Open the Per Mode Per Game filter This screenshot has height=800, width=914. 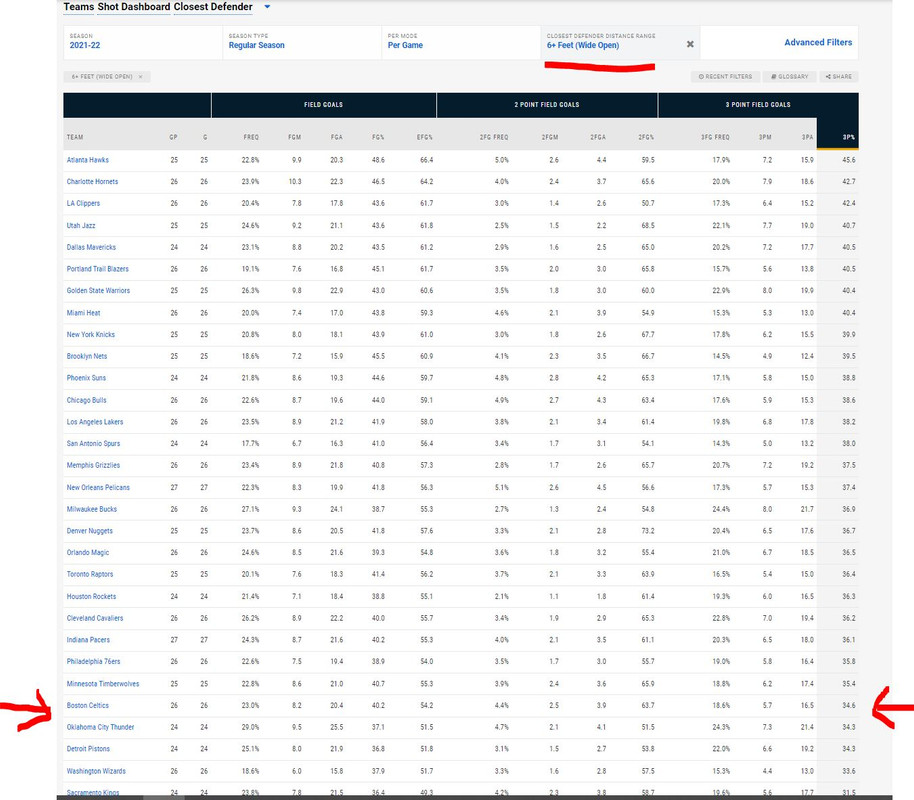coord(461,42)
